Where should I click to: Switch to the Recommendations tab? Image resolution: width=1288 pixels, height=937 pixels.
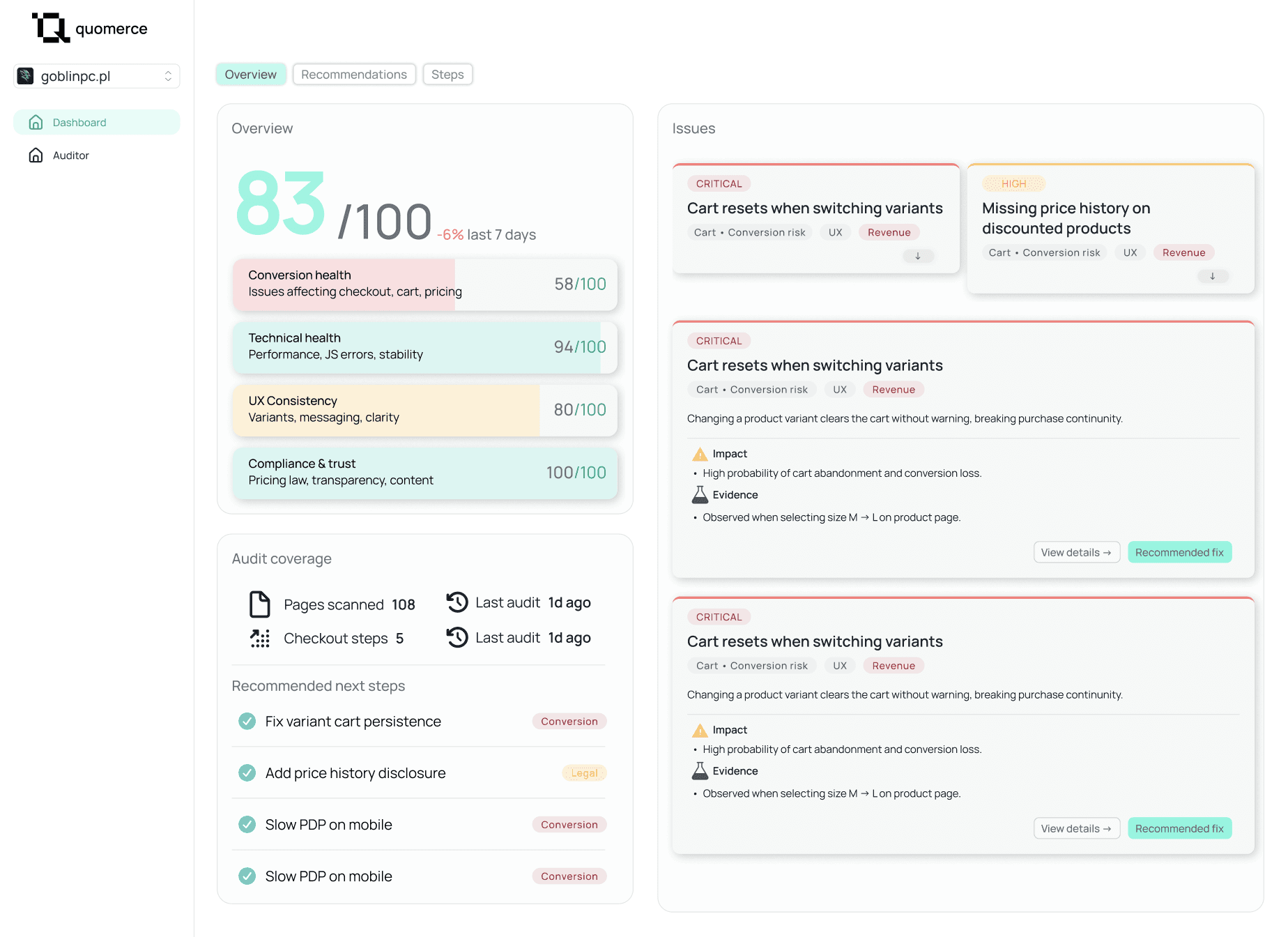354,74
